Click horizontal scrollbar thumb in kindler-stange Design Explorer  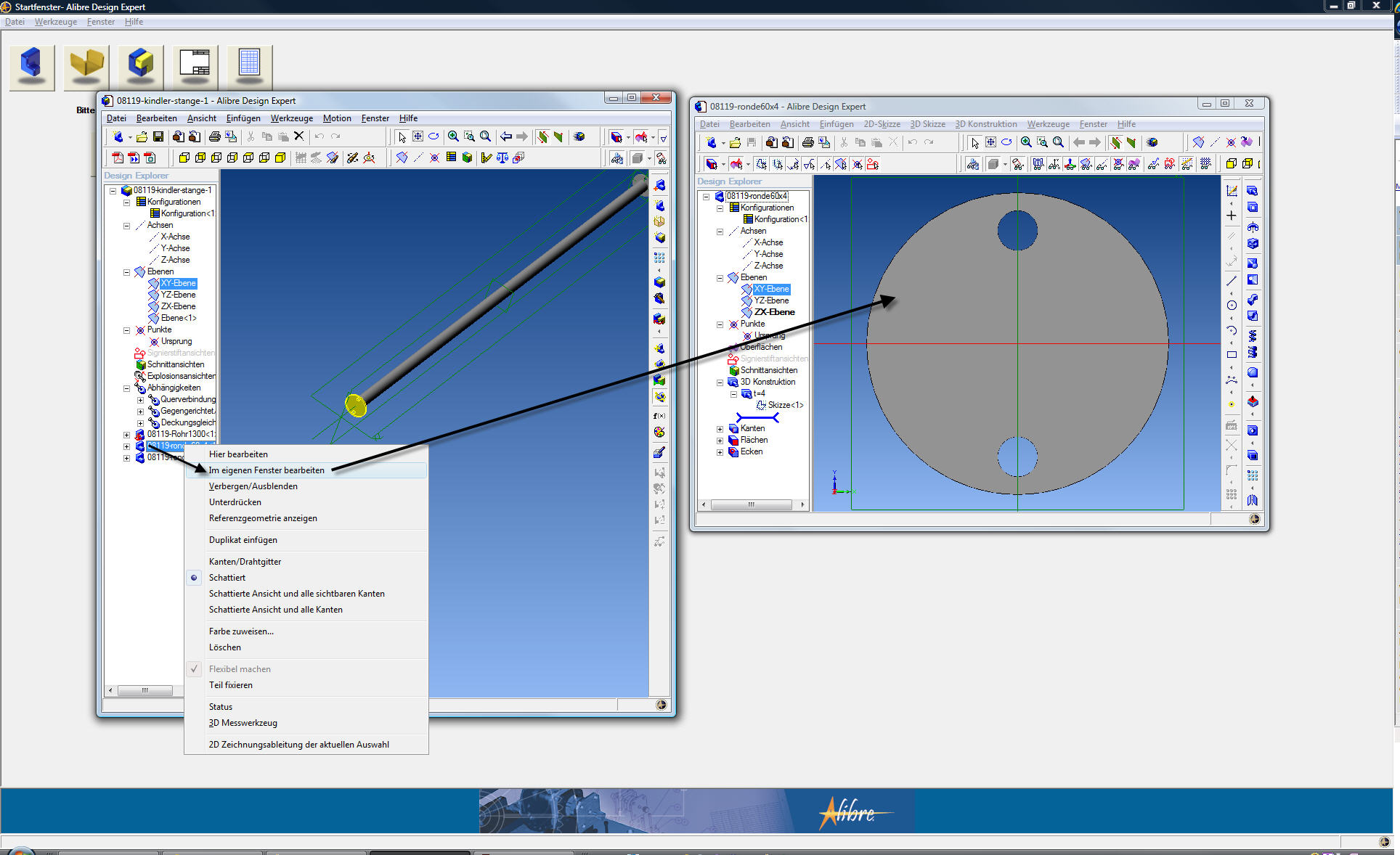click(x=145, y=690)
